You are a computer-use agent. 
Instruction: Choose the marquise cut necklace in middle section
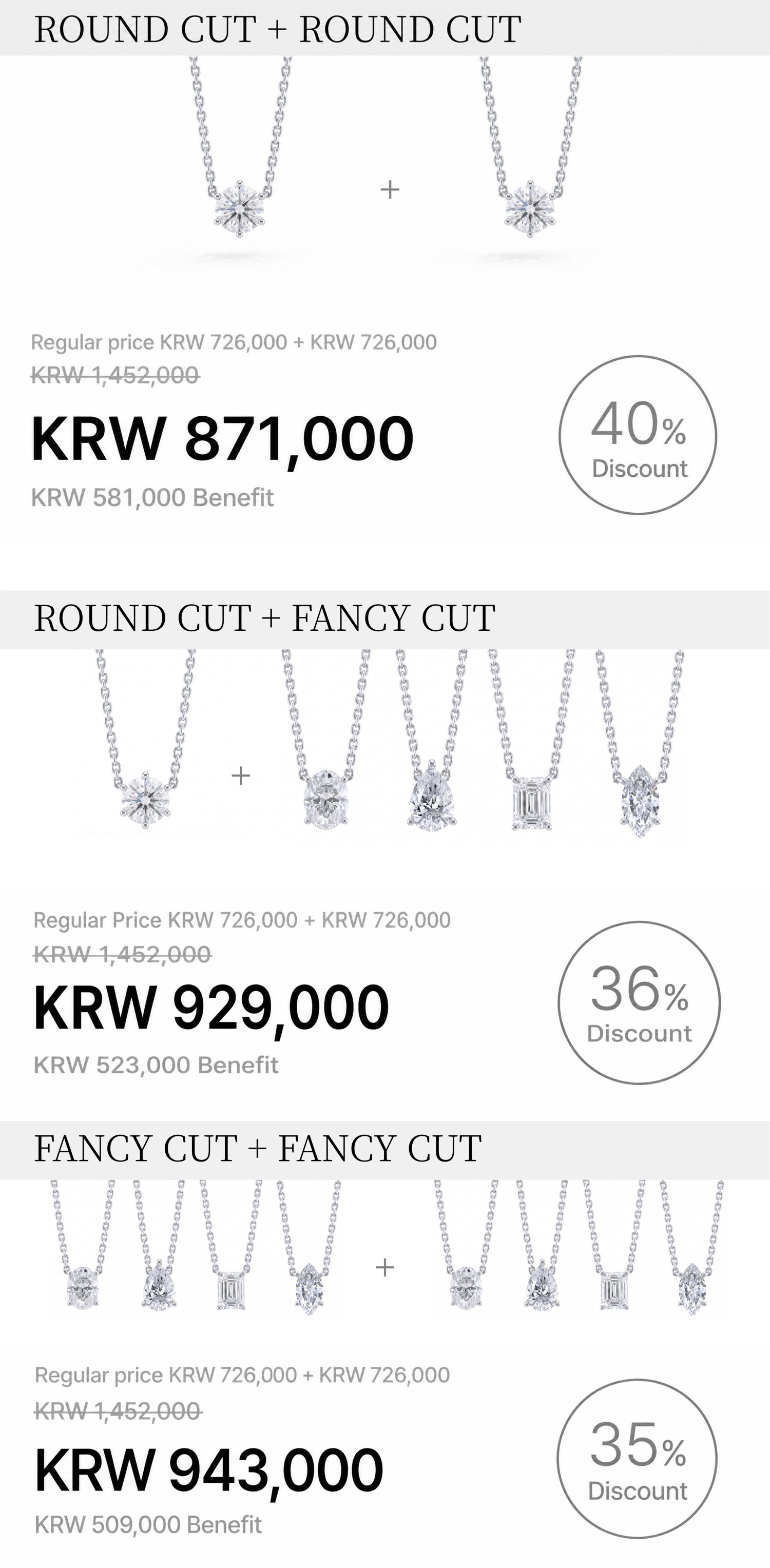click(x=640, y=744)
